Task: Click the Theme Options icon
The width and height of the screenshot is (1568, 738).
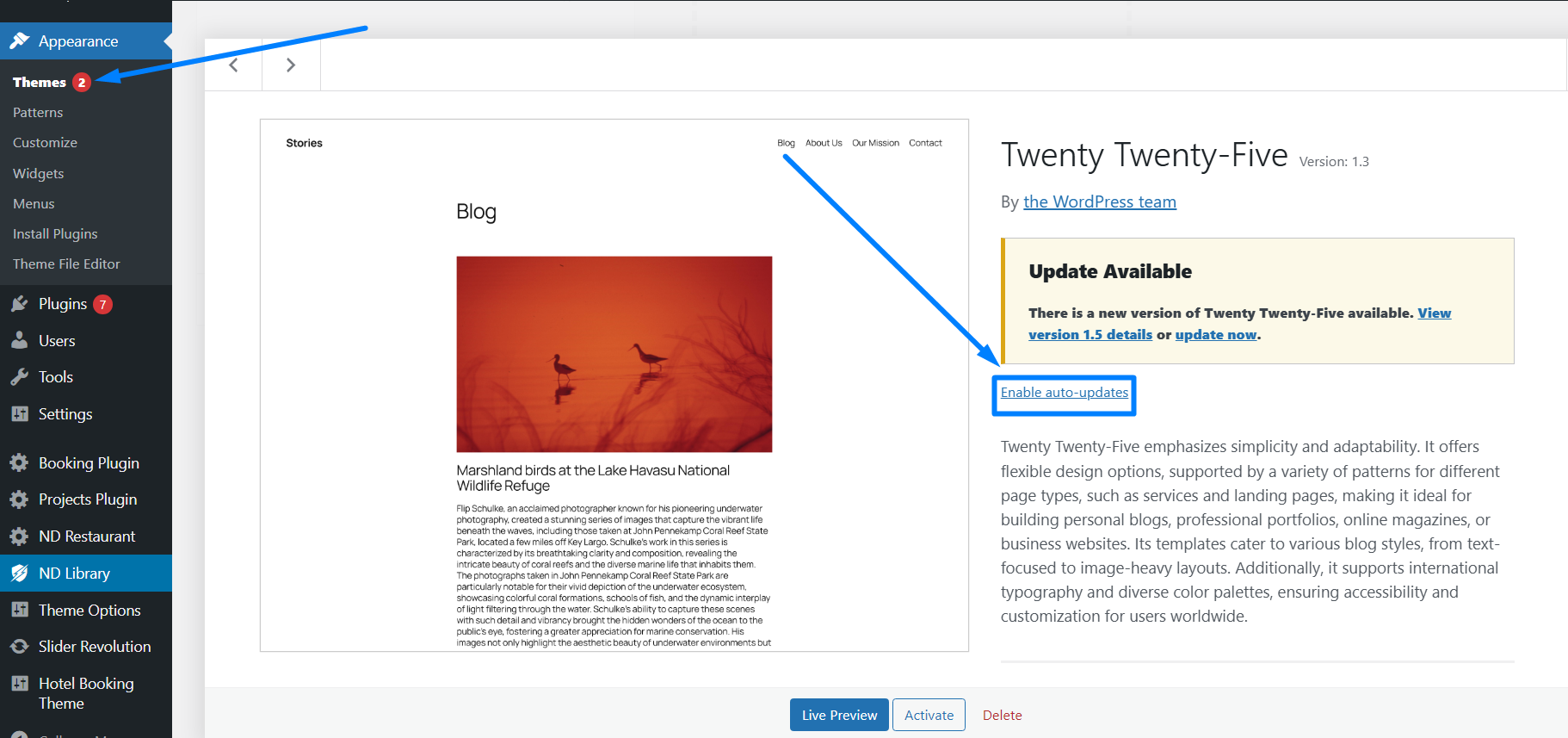Action: coord(19,610)
